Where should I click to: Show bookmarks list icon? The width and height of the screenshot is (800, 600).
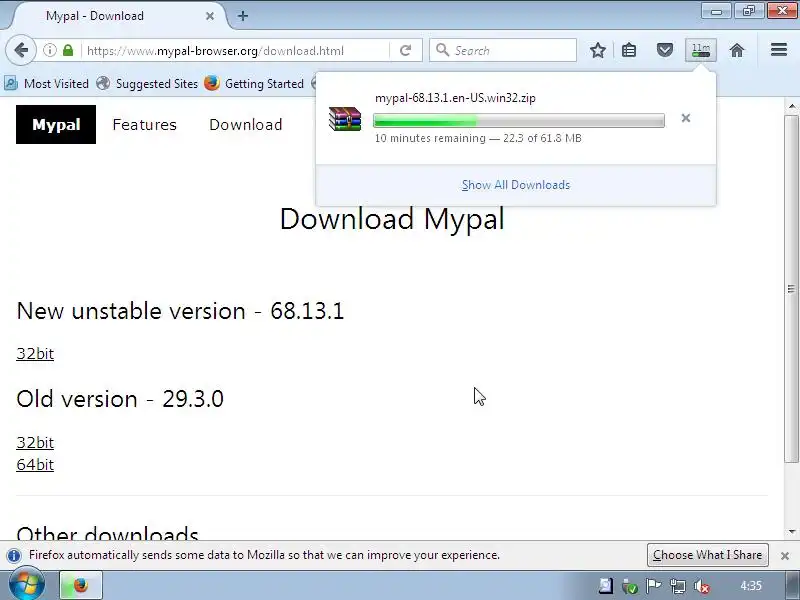pos(629,51)
